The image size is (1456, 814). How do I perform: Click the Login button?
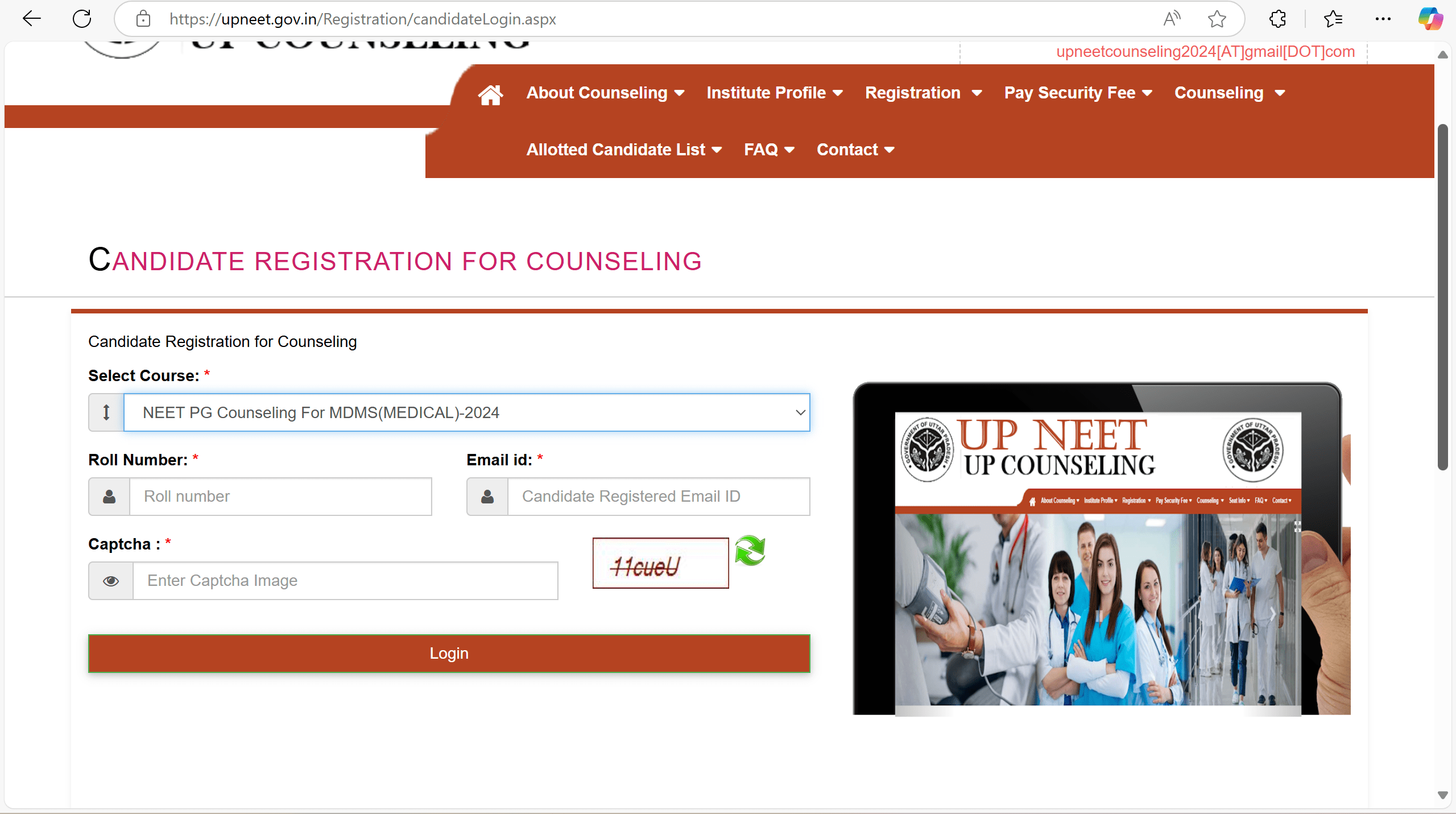448,652
